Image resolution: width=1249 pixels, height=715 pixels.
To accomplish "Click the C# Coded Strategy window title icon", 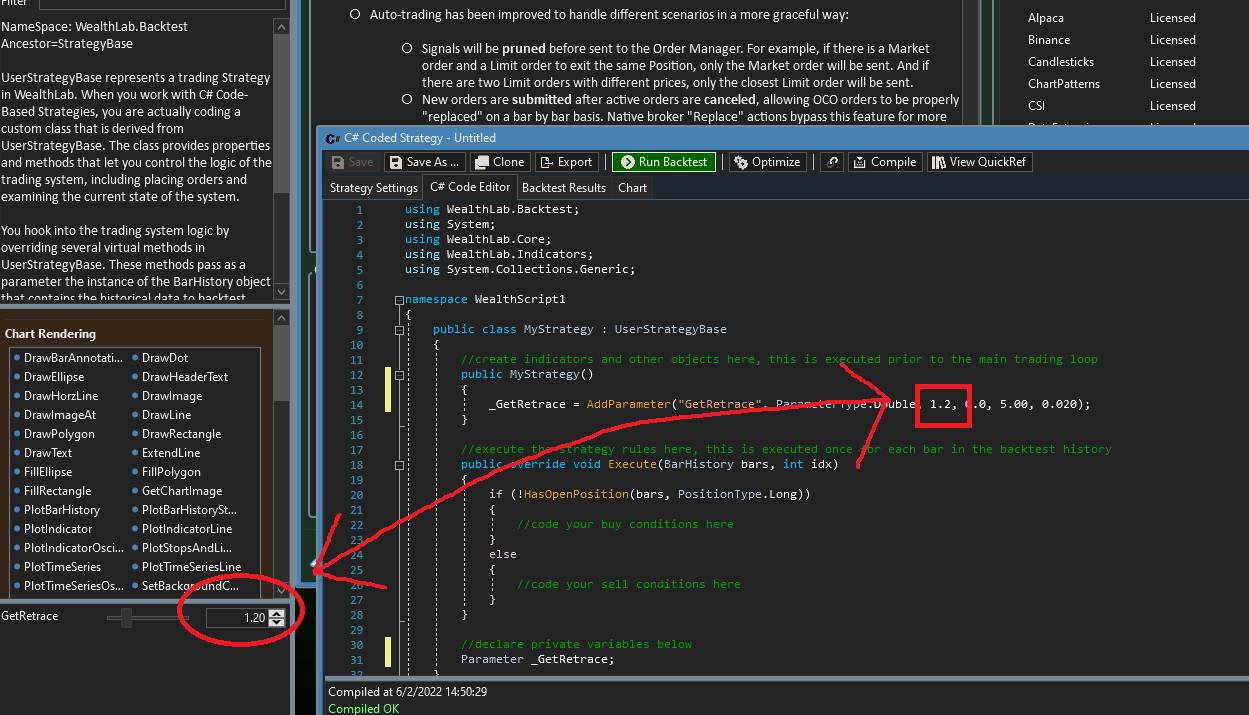I will tap(333, 138).
